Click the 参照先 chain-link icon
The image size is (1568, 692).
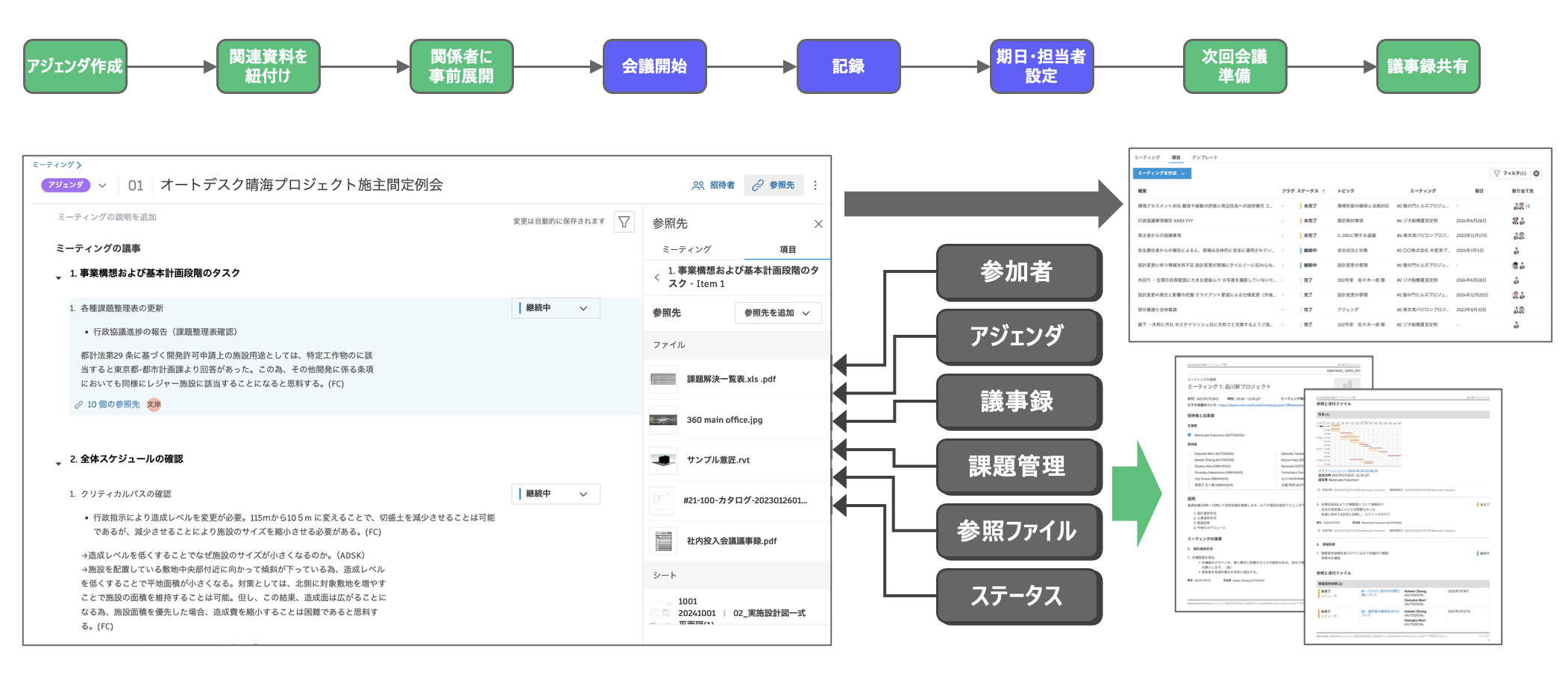click(757, 186)
